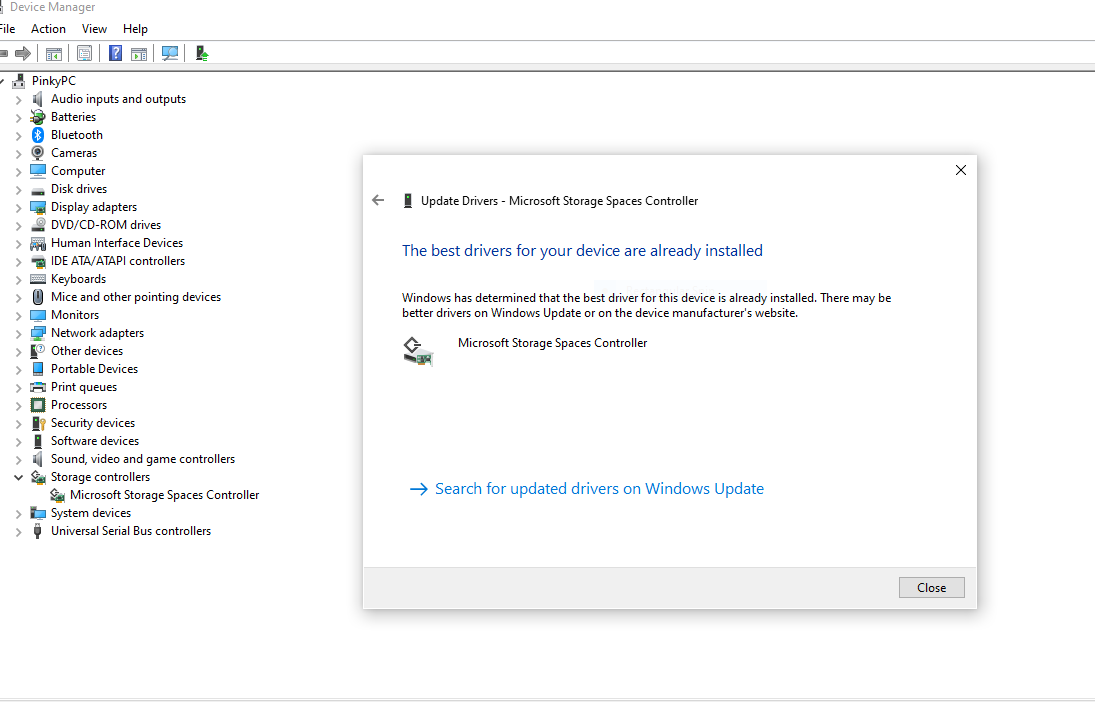This screenshot has width=1095, height=702.
Task: Click the Universal Serial Bus controllers icon
Action: click(38, 531)
